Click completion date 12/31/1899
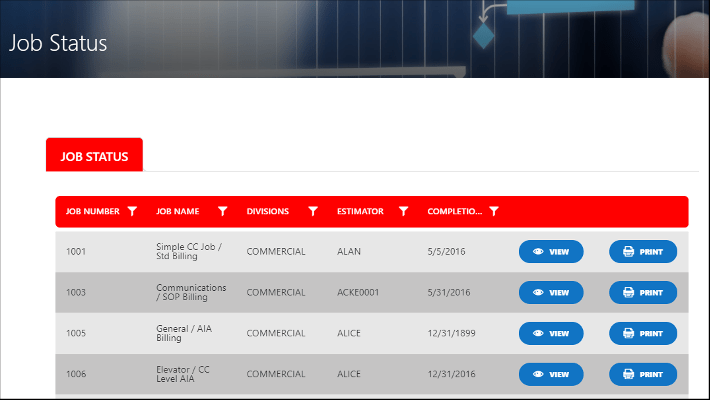 451,333
